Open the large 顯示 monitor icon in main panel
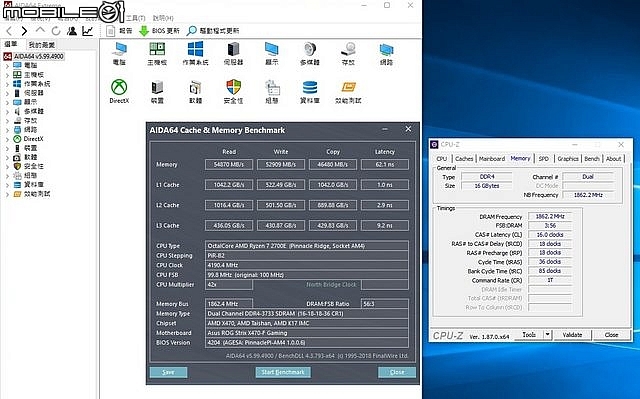The image size is (640, 399). pyautogui.click(x=272, y=53)
